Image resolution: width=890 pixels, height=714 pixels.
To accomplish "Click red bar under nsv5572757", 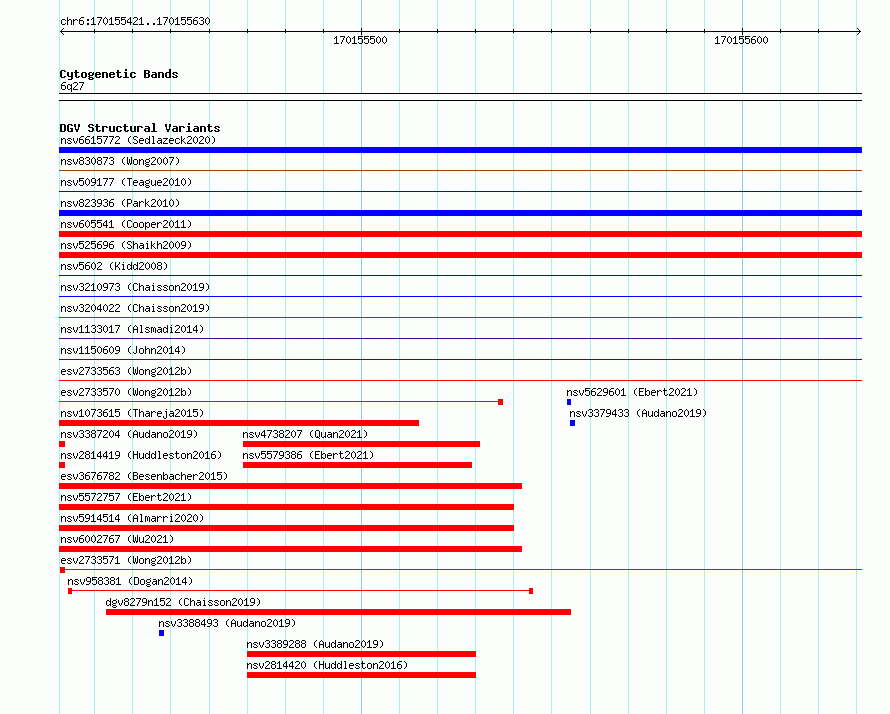I will pos(286,507).
